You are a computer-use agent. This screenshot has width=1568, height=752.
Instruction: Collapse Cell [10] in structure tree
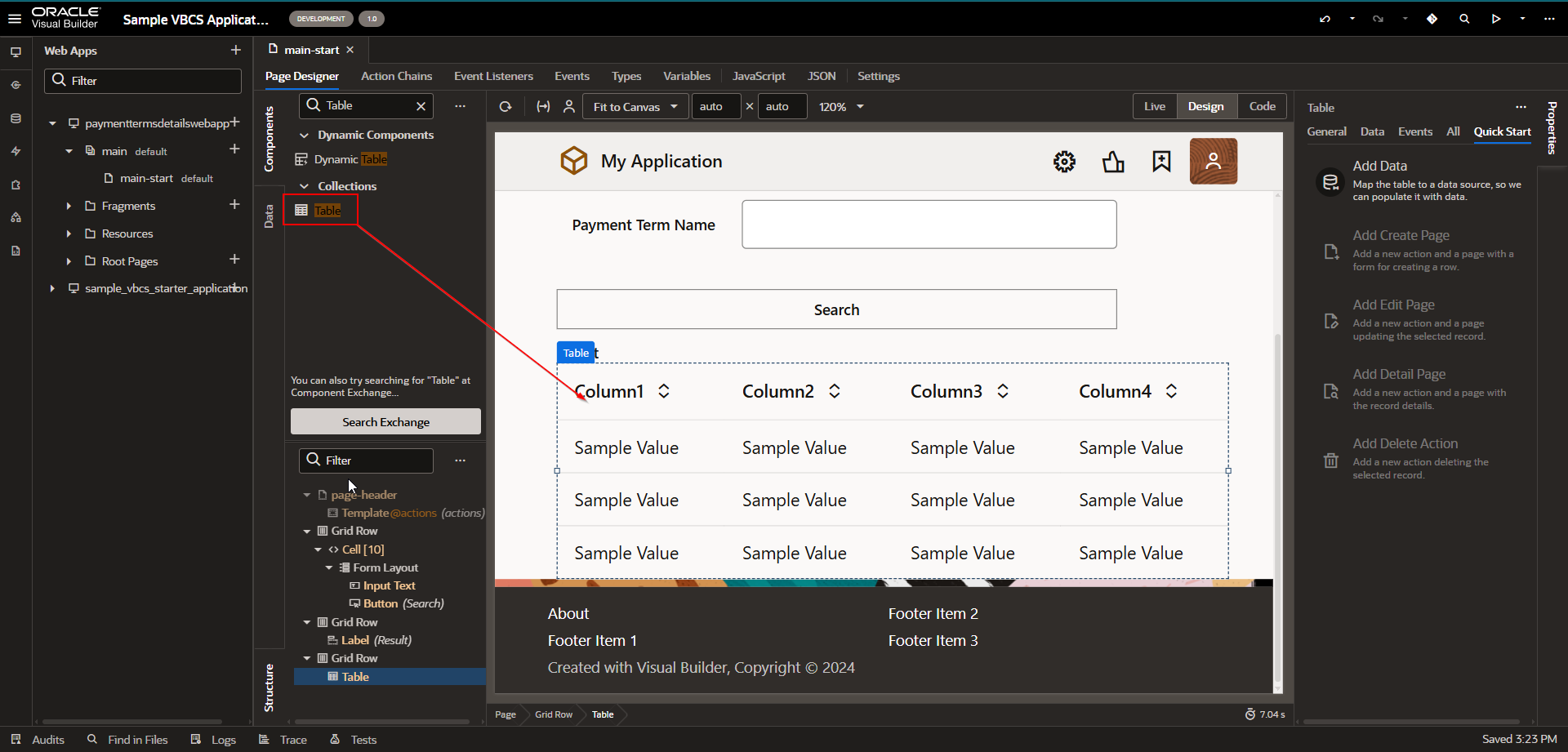click(318, 550)
